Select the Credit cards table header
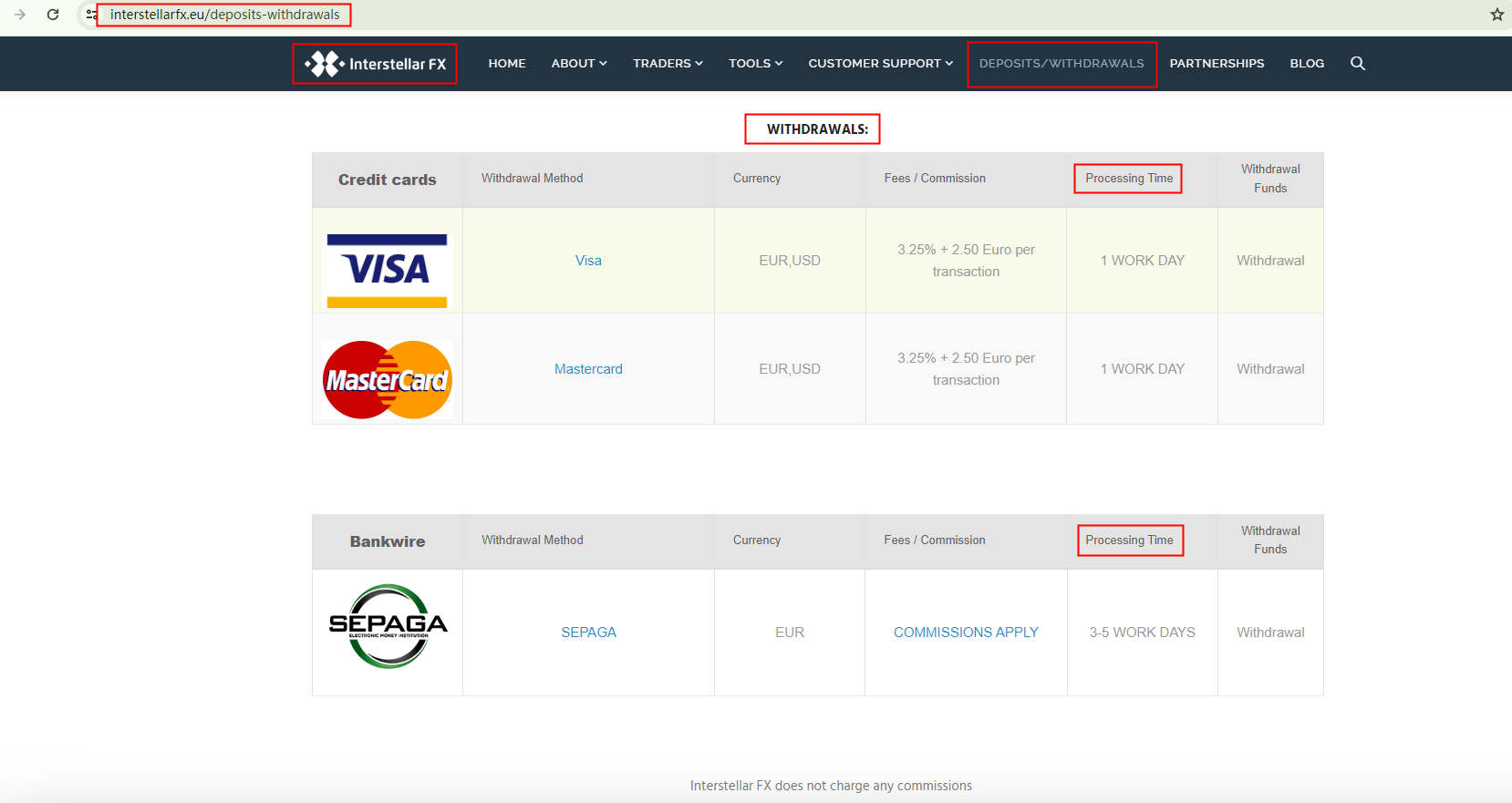Viewport: 1512px width, 803px height. click(x=388, y=180)
